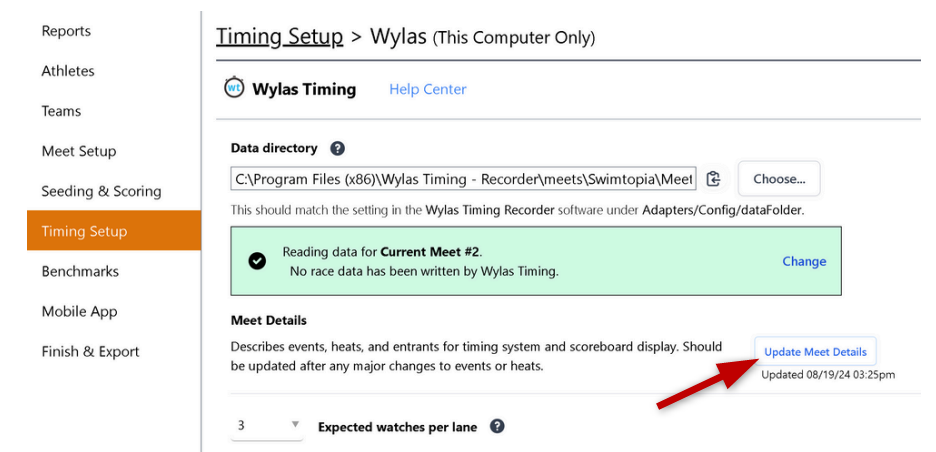This screenshot has height=452, width=936.
Task: Click the Choose... button
Action: (x=779, y=179)
